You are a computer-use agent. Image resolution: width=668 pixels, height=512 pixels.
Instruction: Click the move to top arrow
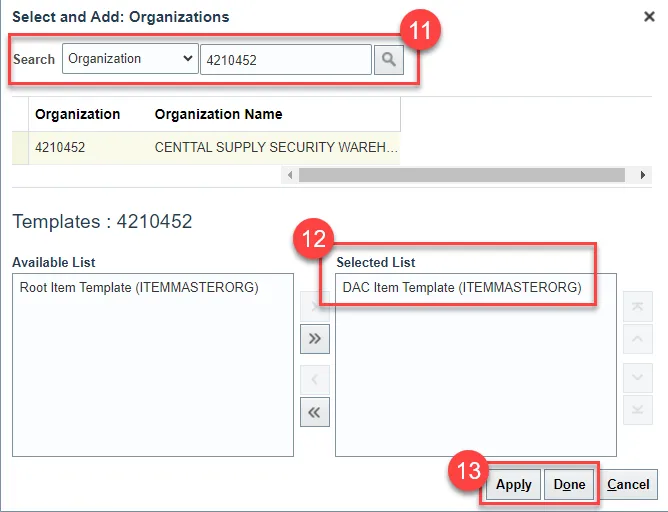(x=637, y=305)
